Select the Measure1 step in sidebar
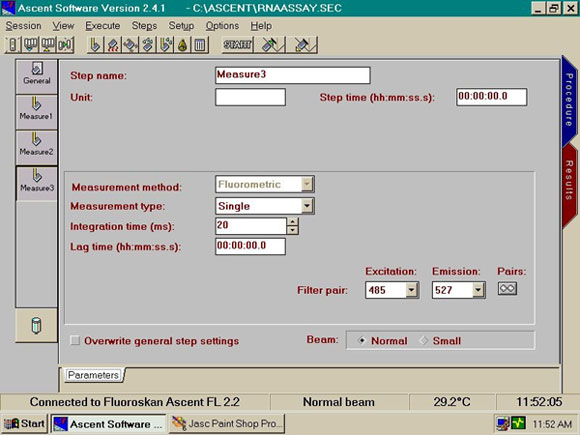Image resolution: width=580 pixels, height=435 pixels. point(37,112)
